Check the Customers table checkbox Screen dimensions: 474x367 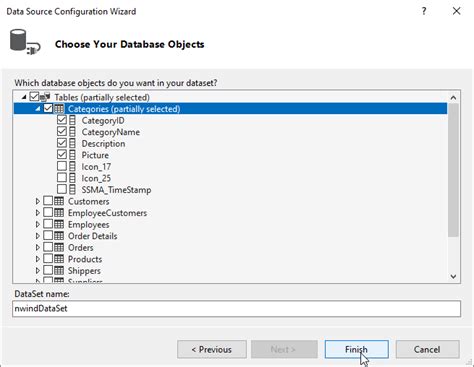[x=48, y=201]
